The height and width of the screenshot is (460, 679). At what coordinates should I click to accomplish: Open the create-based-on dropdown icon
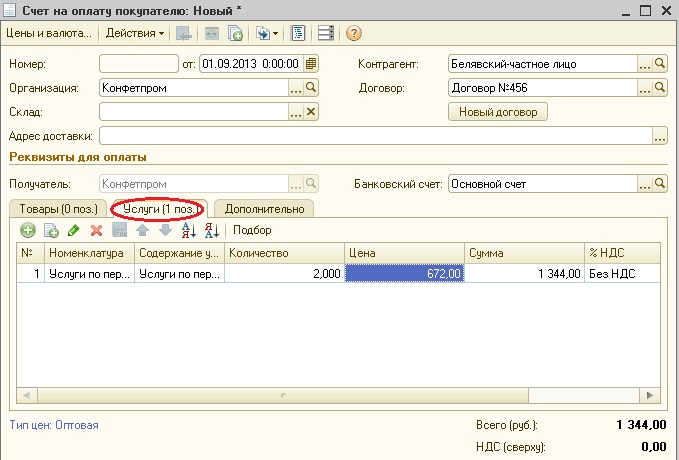tap(267, 33)
